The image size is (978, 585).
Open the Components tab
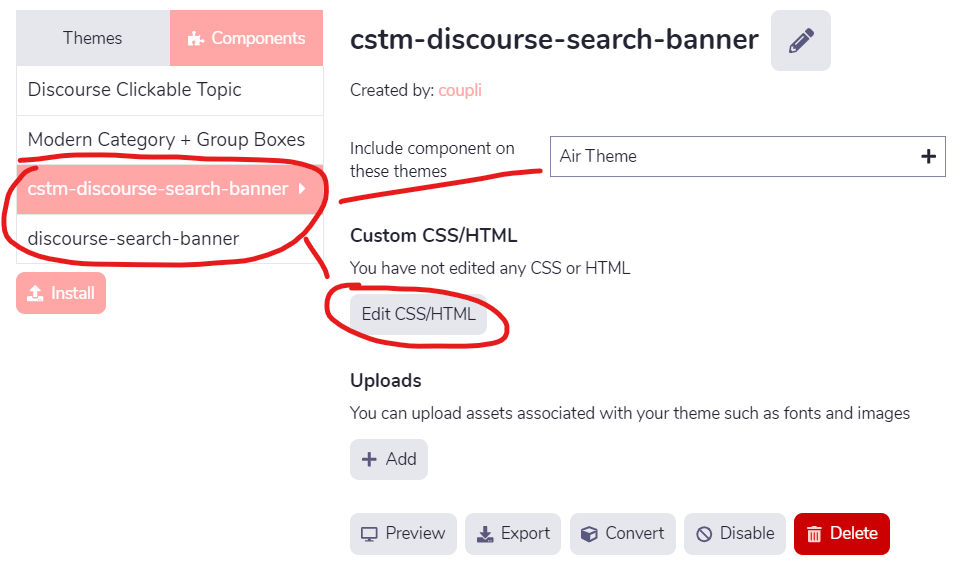click(x=247, y=38)
